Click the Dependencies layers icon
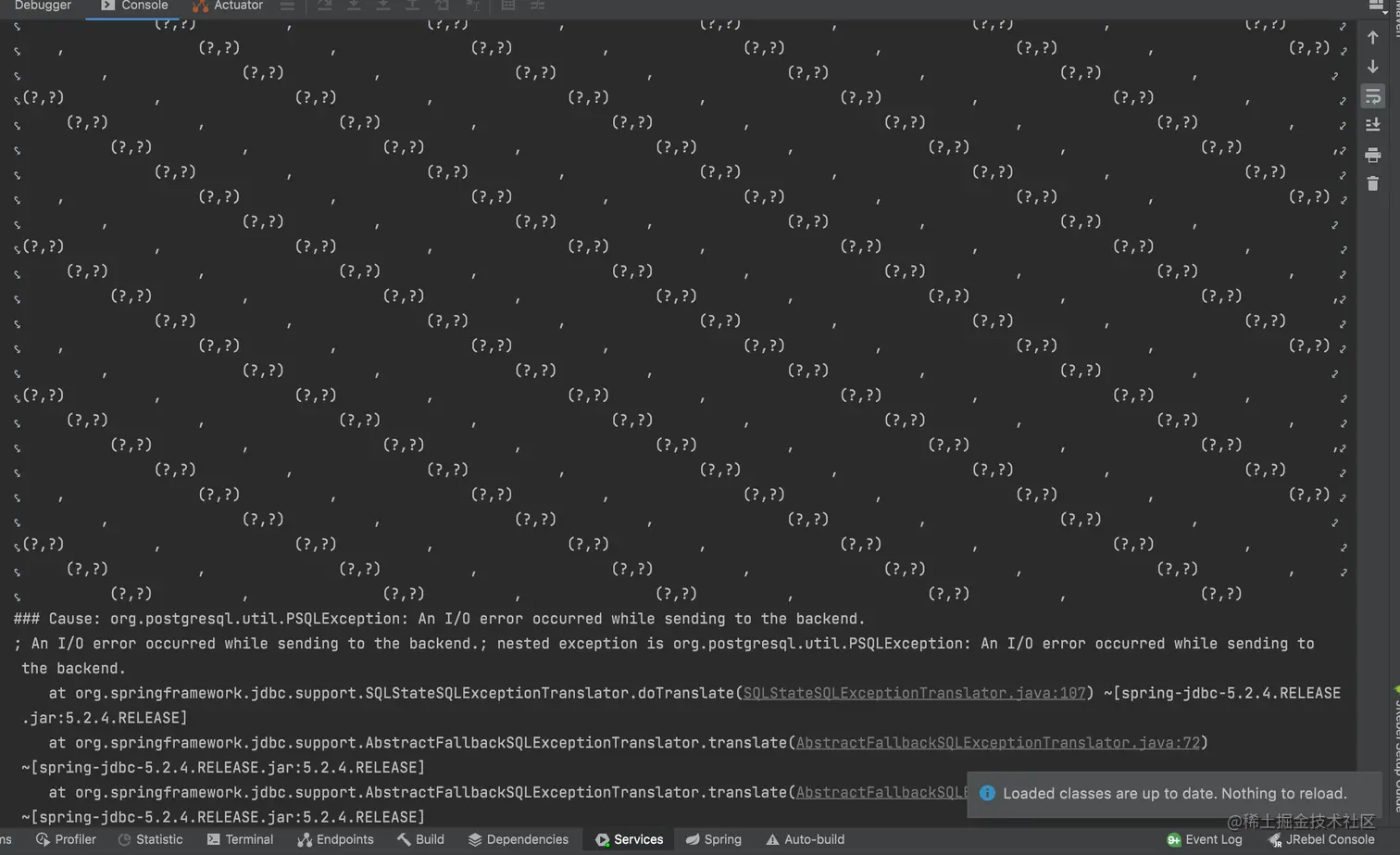 pos(475,839)
